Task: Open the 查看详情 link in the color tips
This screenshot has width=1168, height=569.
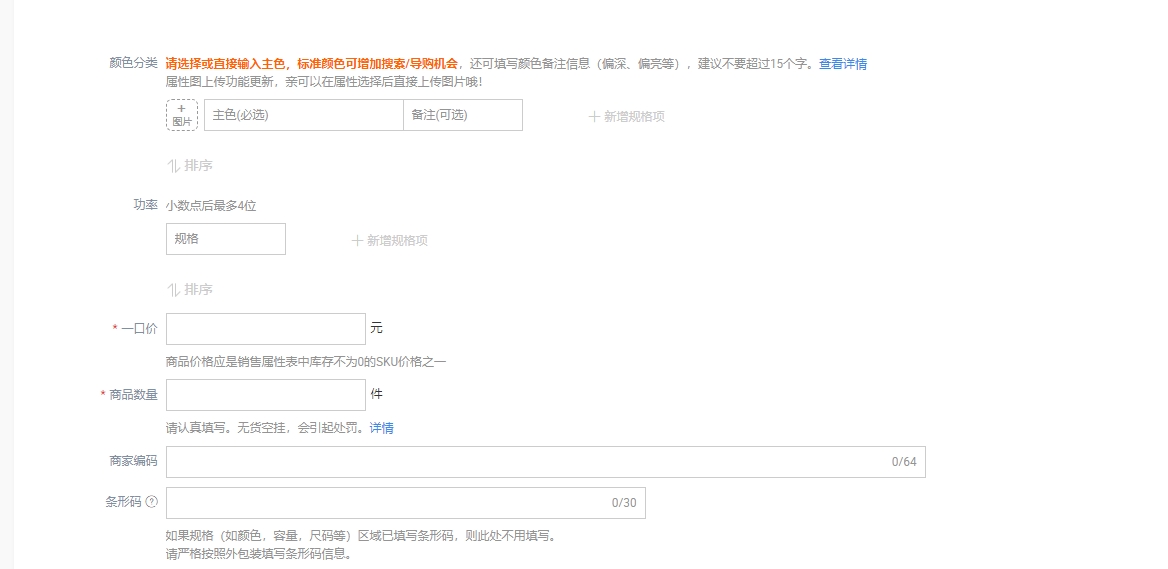Action: pos(842,64)
